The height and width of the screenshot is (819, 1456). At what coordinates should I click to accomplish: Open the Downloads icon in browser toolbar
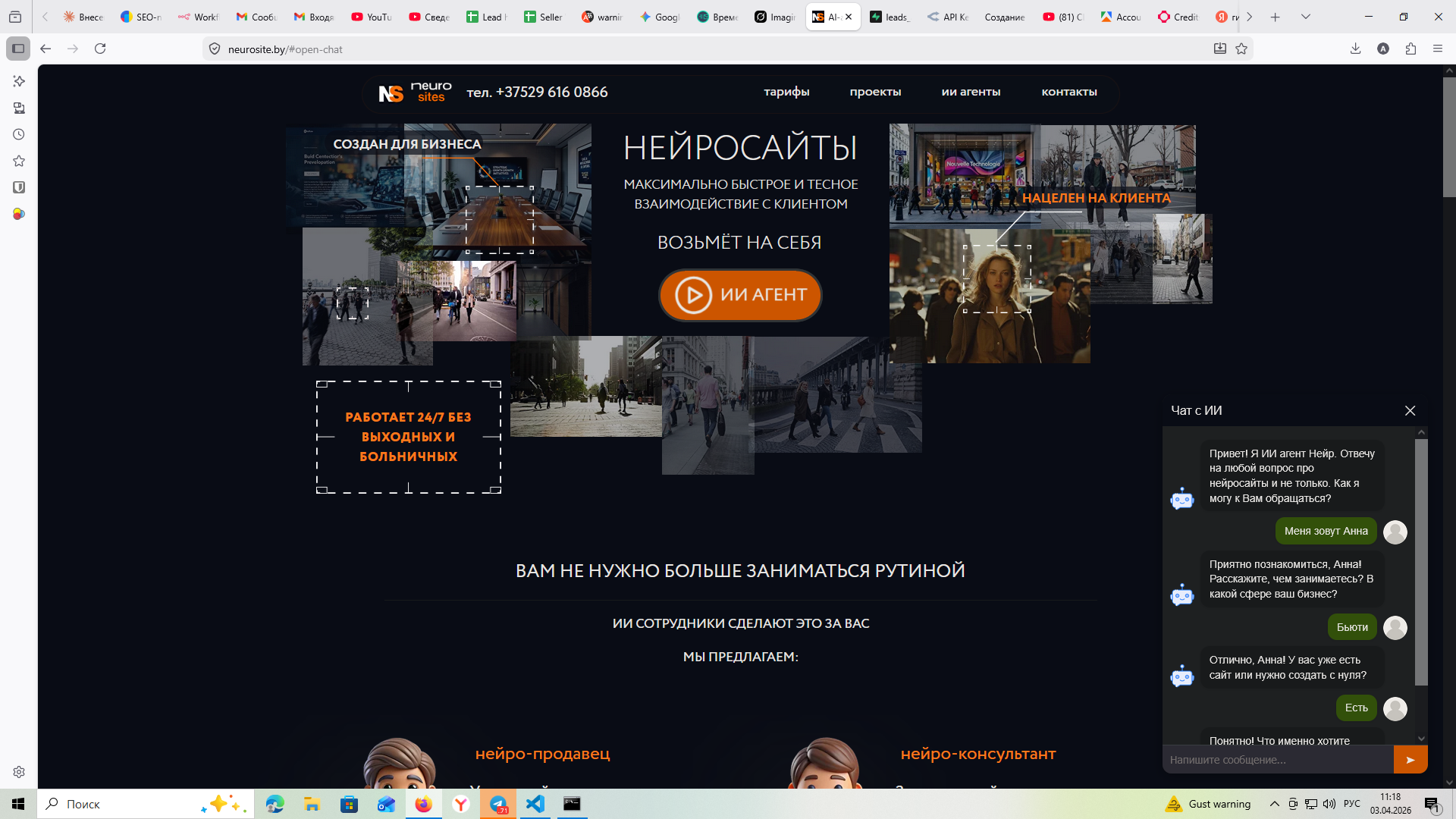(1355, 49)
